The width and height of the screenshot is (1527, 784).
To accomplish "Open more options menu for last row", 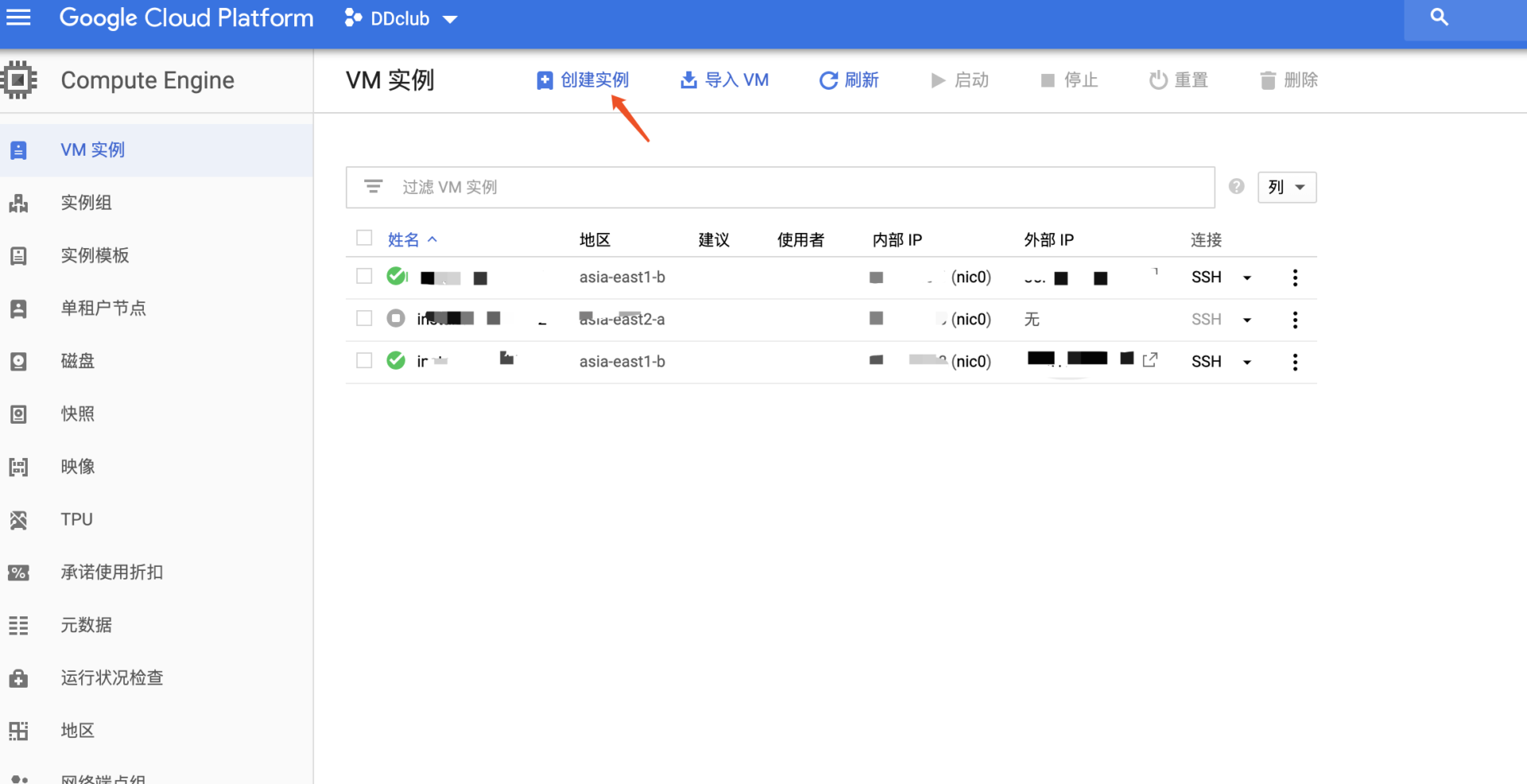I will pyautogui.click(x=1295, y=362).
